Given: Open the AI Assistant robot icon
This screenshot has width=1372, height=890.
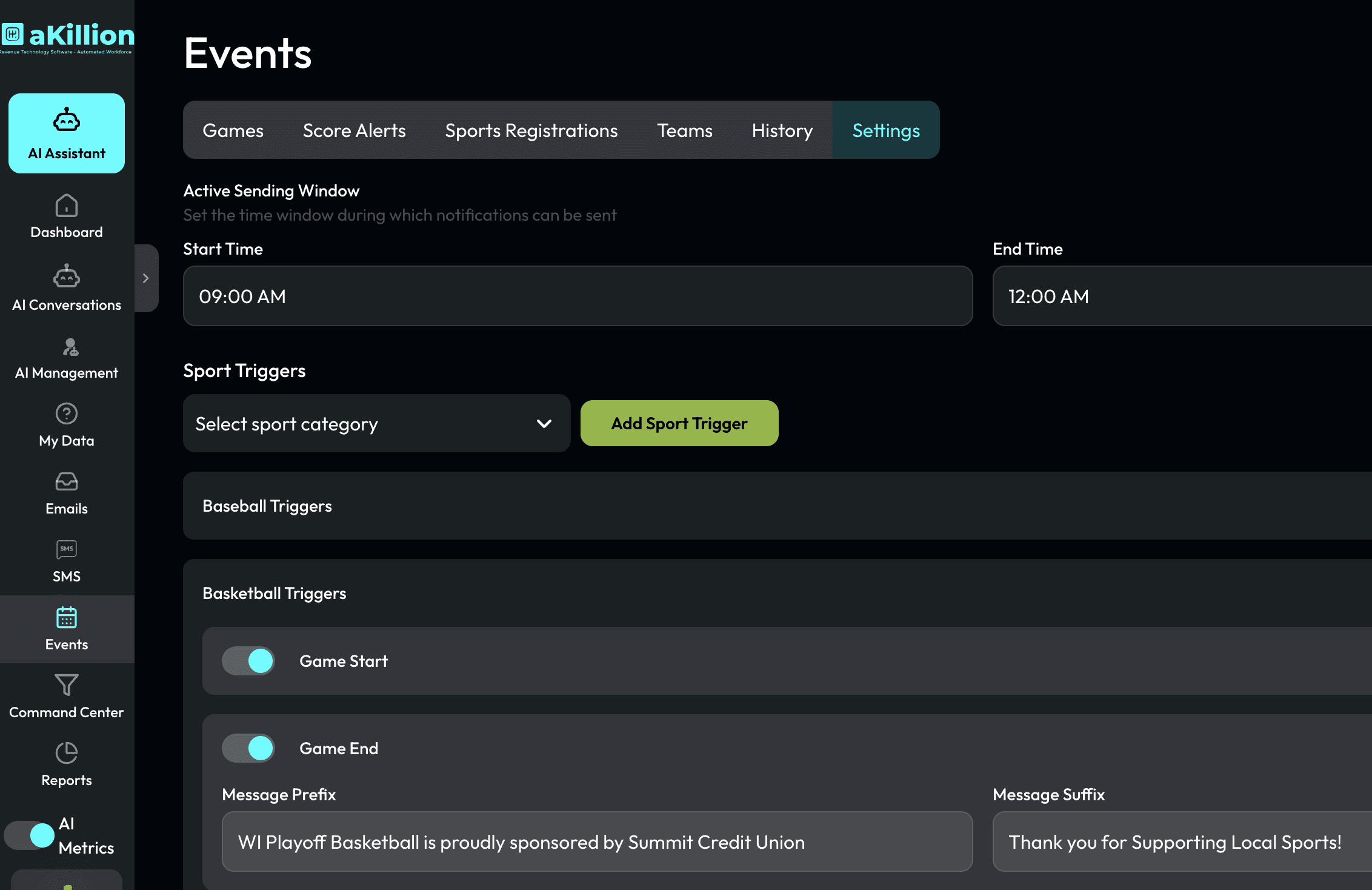Looking at the screenshot, I should (67, 120).
